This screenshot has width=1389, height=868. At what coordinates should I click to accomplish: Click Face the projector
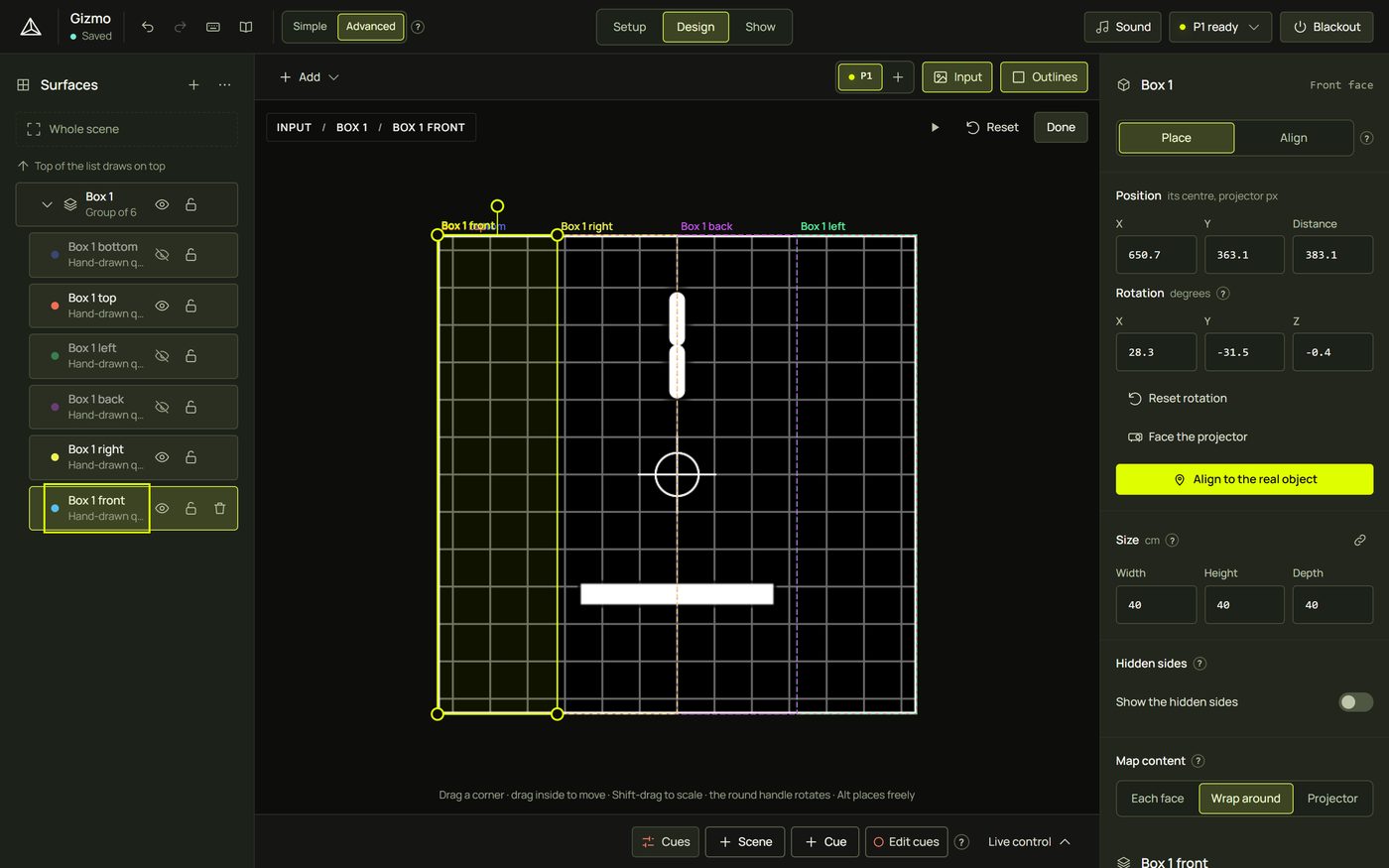coord(1188,437)
